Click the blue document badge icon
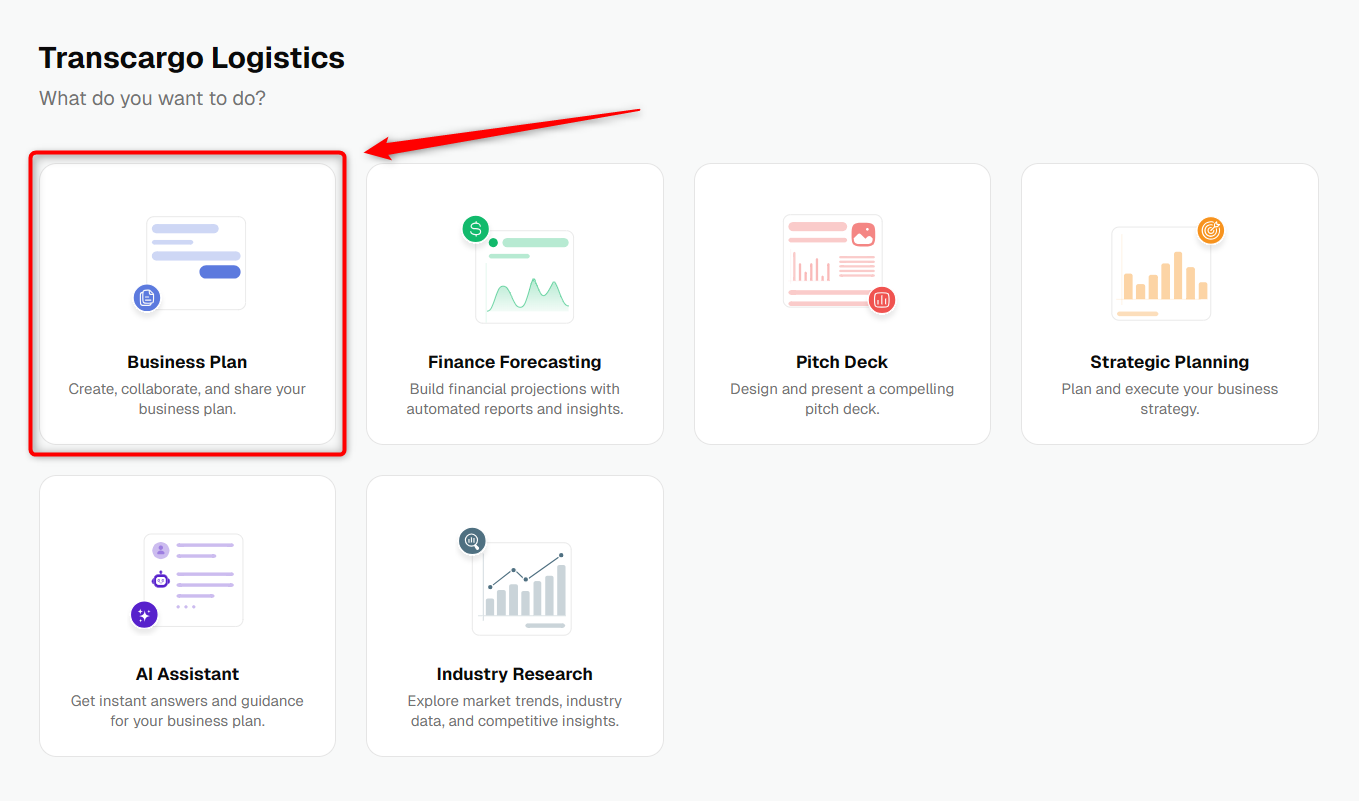The image size is (1359, 801). pyautogui.click(x=147, y=297)
